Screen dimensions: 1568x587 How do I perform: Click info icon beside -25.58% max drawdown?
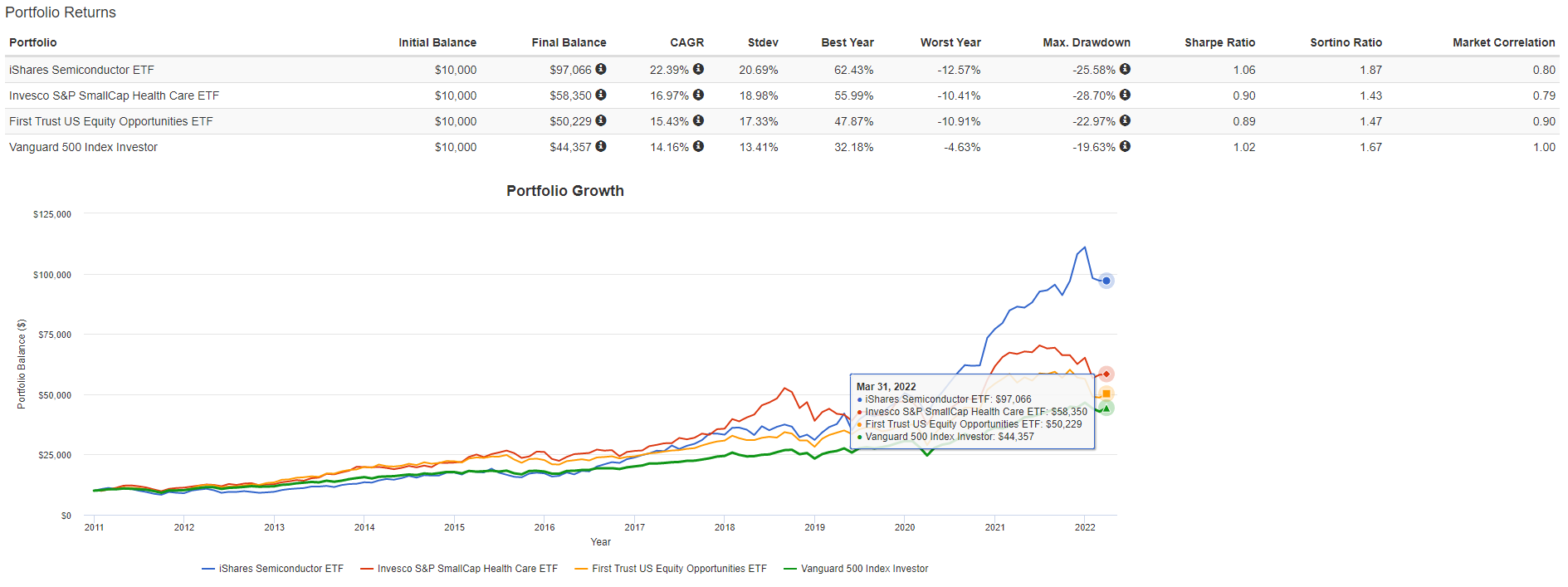pos(1125,70)
